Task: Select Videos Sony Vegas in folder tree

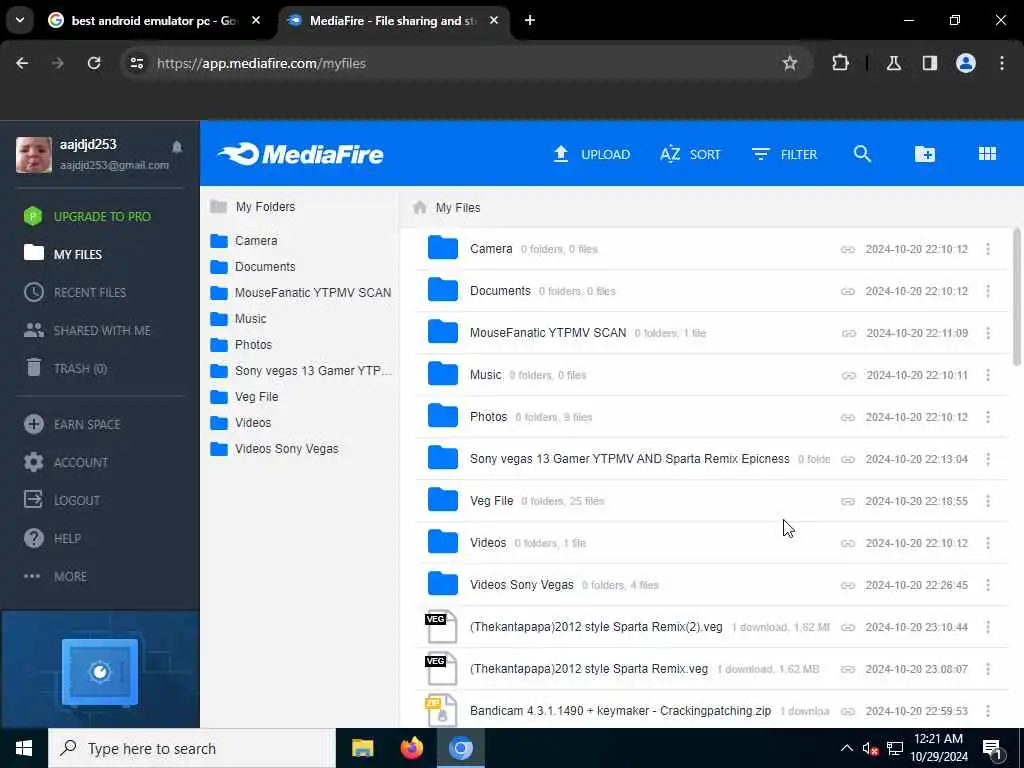Action: [274, 449]
